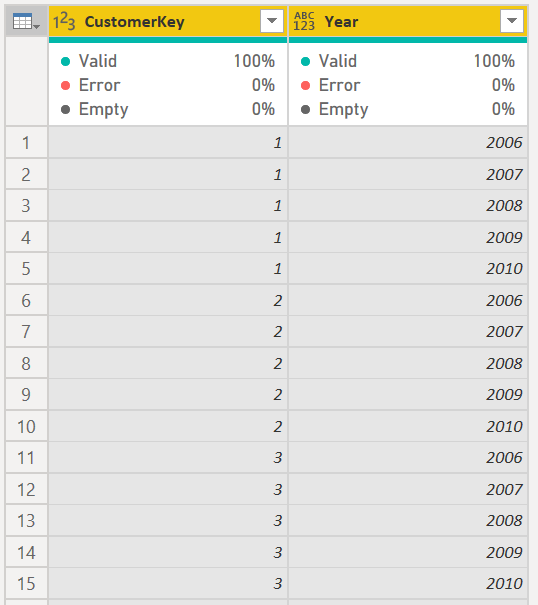Click the CustomerKey column quality bar
The width and height of the screenshot is (538, 605).
tap(168, 40)
